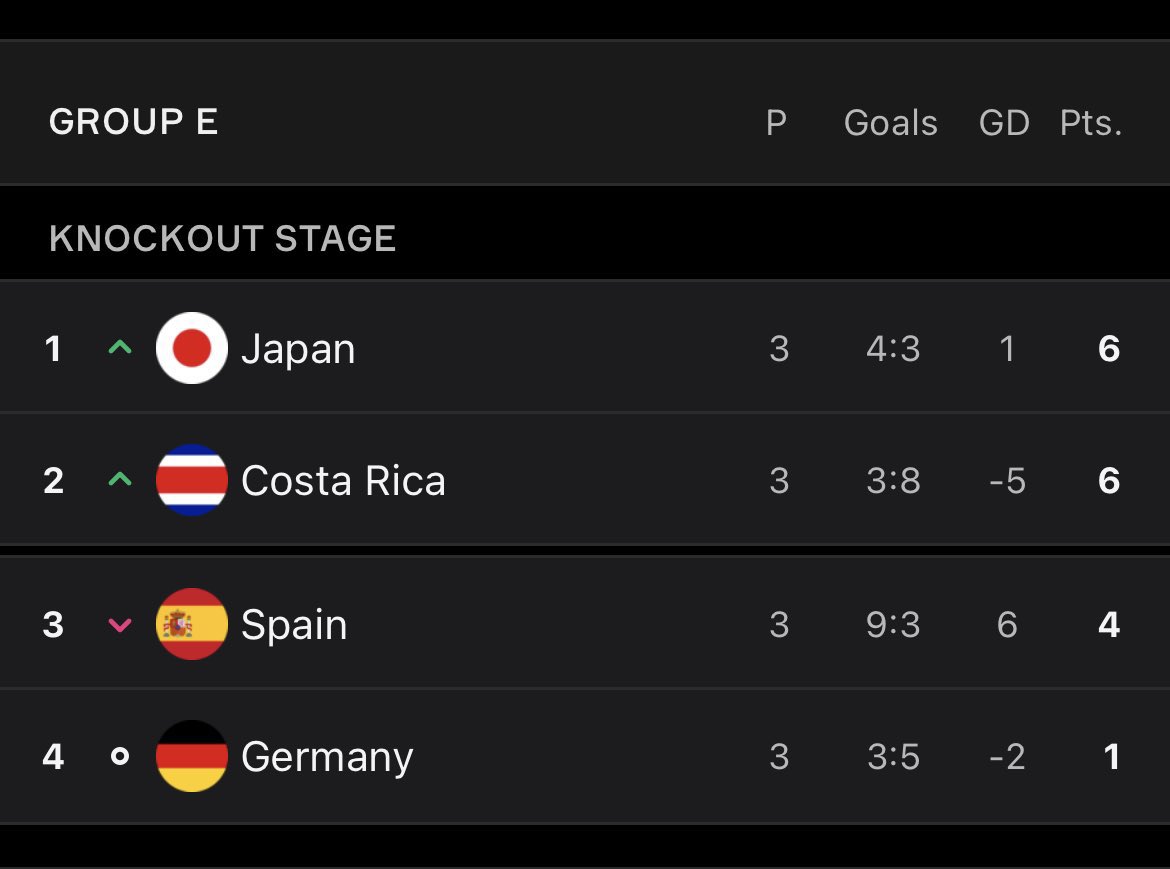Tap the Japan flag icon
1170x869 pixels.
[192, 348]
